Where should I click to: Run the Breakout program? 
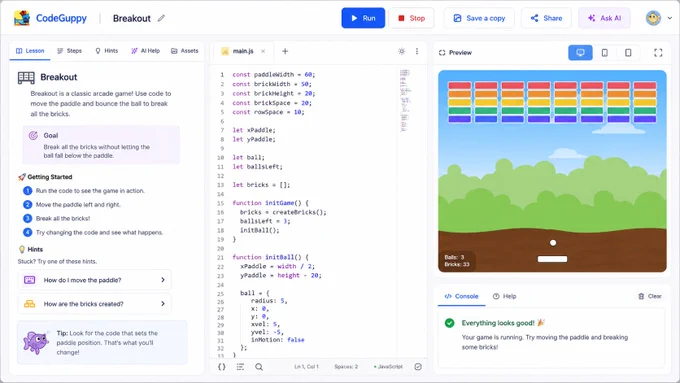coord(363,18)
